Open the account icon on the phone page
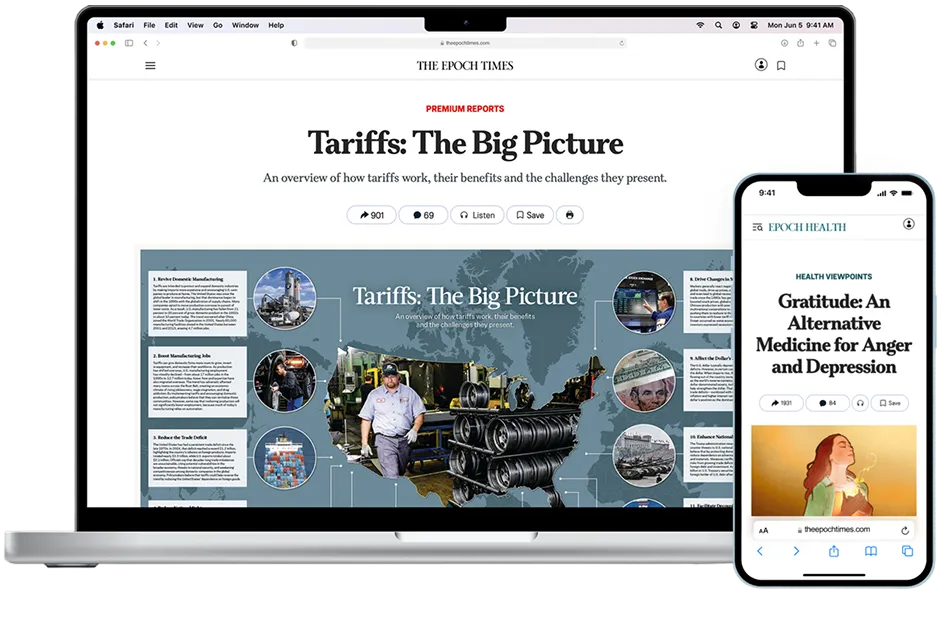943x617 pixels. point(909,224)
